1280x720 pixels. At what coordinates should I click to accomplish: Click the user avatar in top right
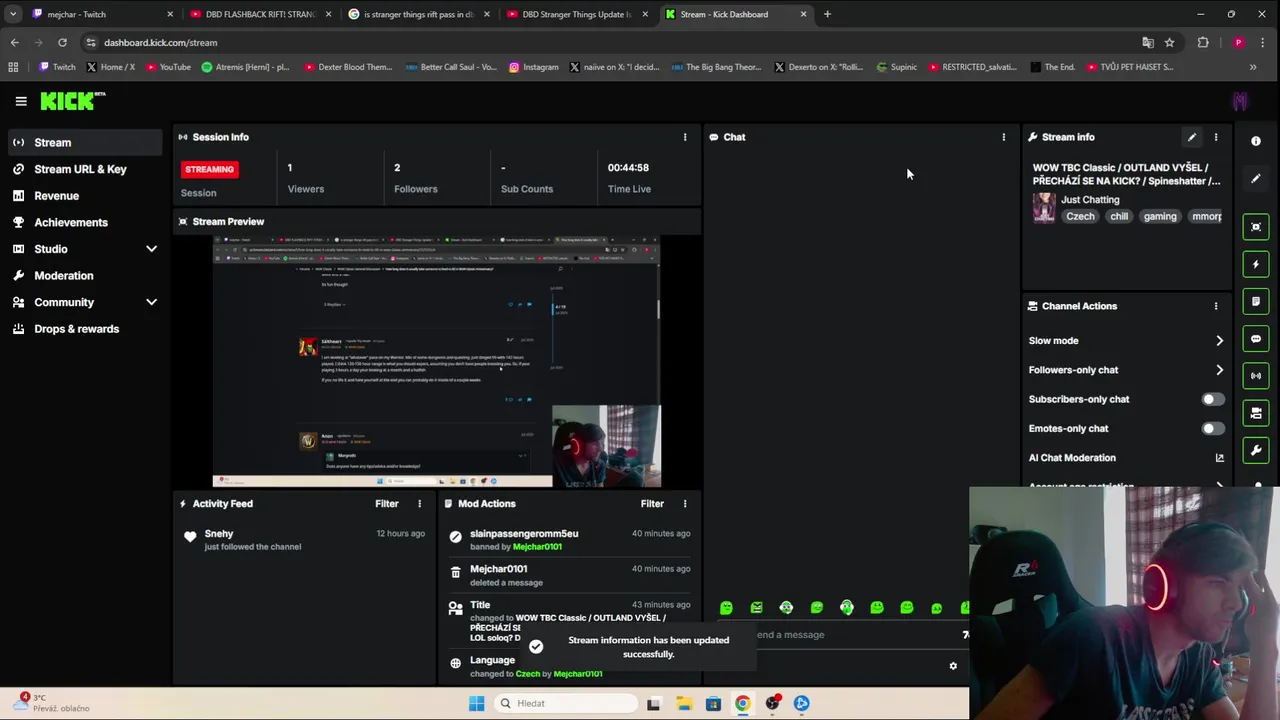coord(1240,101)
